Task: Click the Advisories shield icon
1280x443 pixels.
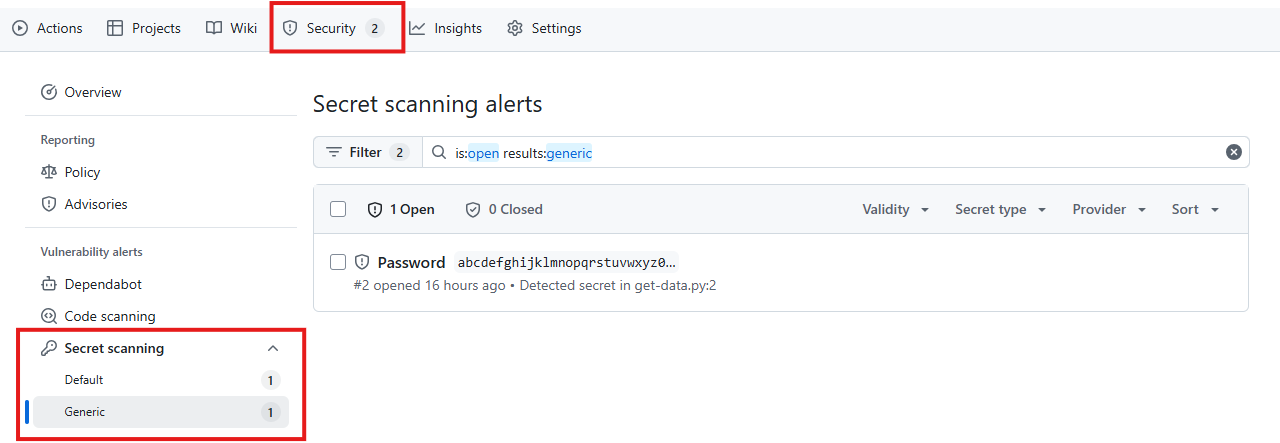Action: pos(48,204)
